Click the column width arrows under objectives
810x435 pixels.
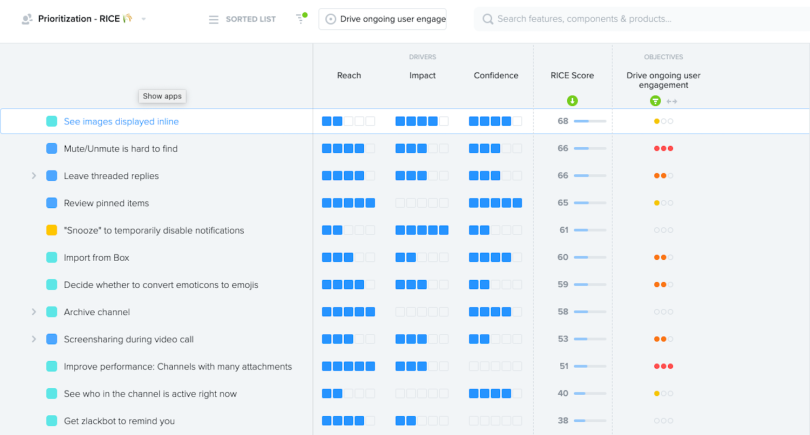[672, 101]
